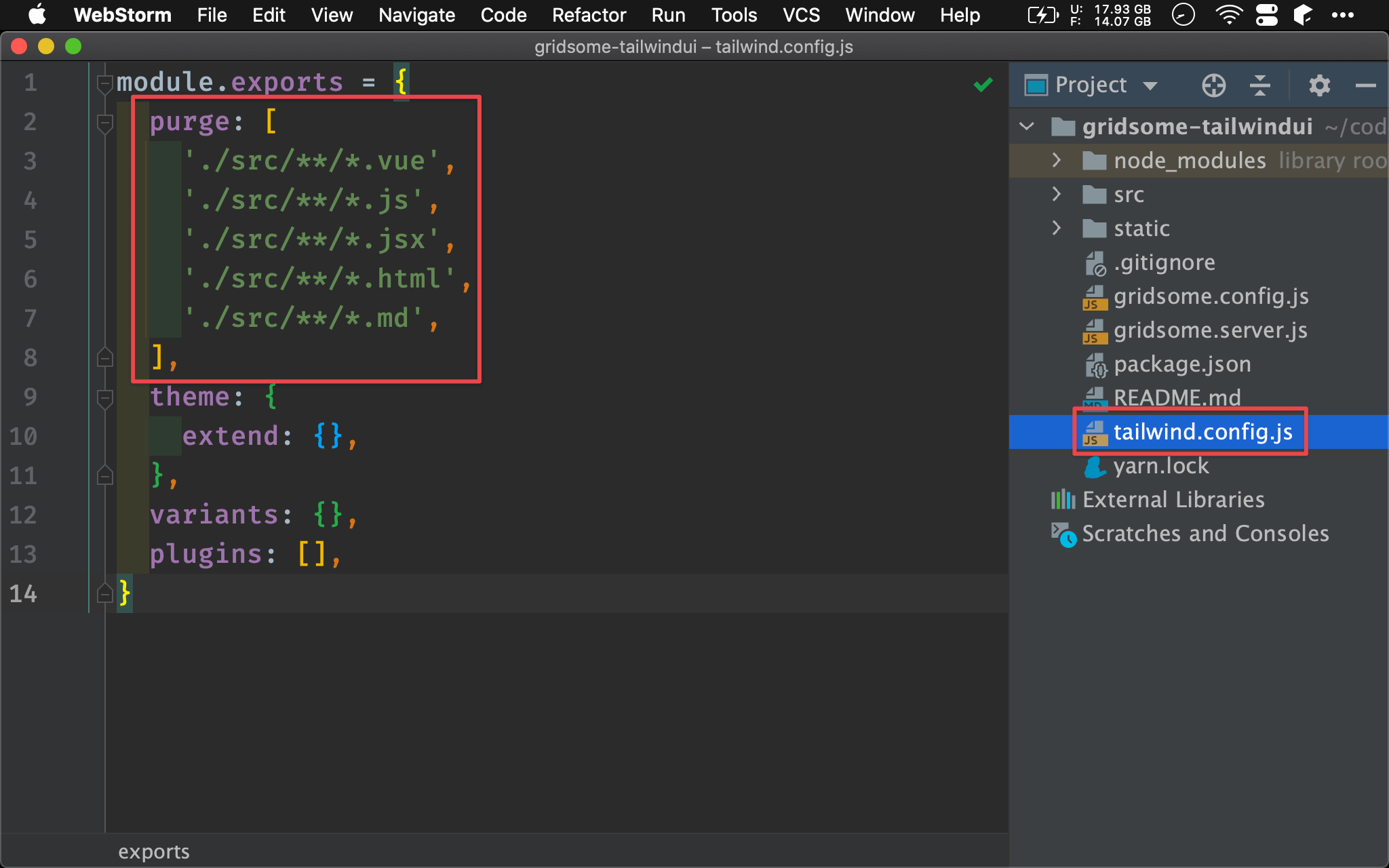Open Project panel settings gear

click(1319, 85)
